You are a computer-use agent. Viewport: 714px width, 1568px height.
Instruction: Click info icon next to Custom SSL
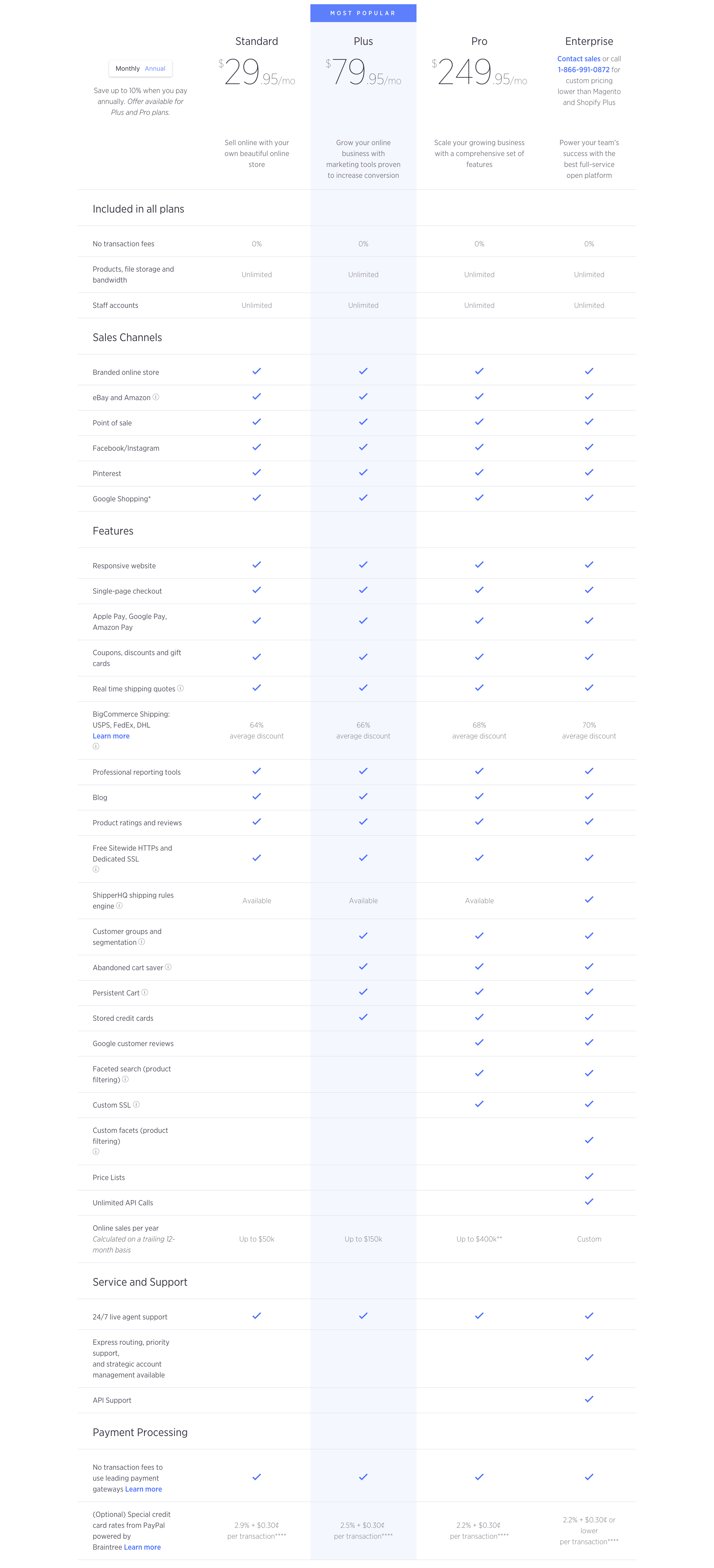136,1104
